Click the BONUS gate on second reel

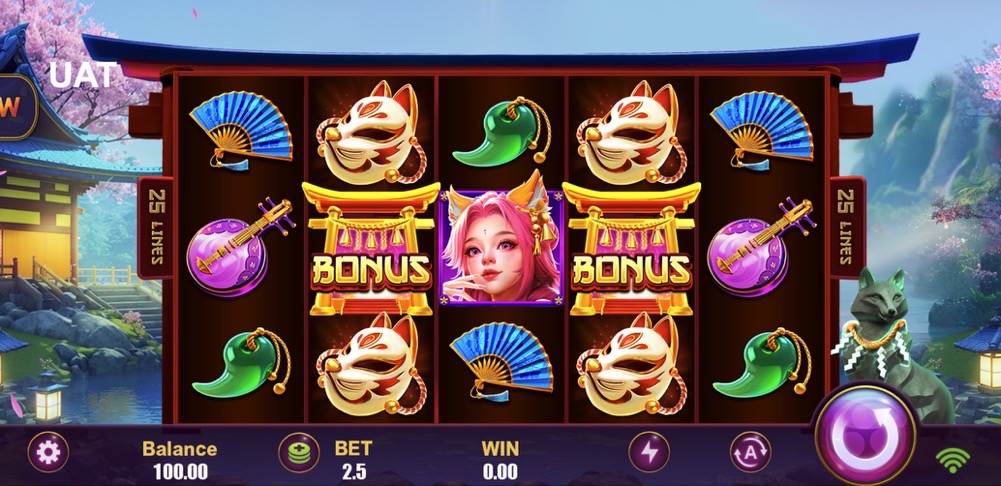[x=371, y=249]
